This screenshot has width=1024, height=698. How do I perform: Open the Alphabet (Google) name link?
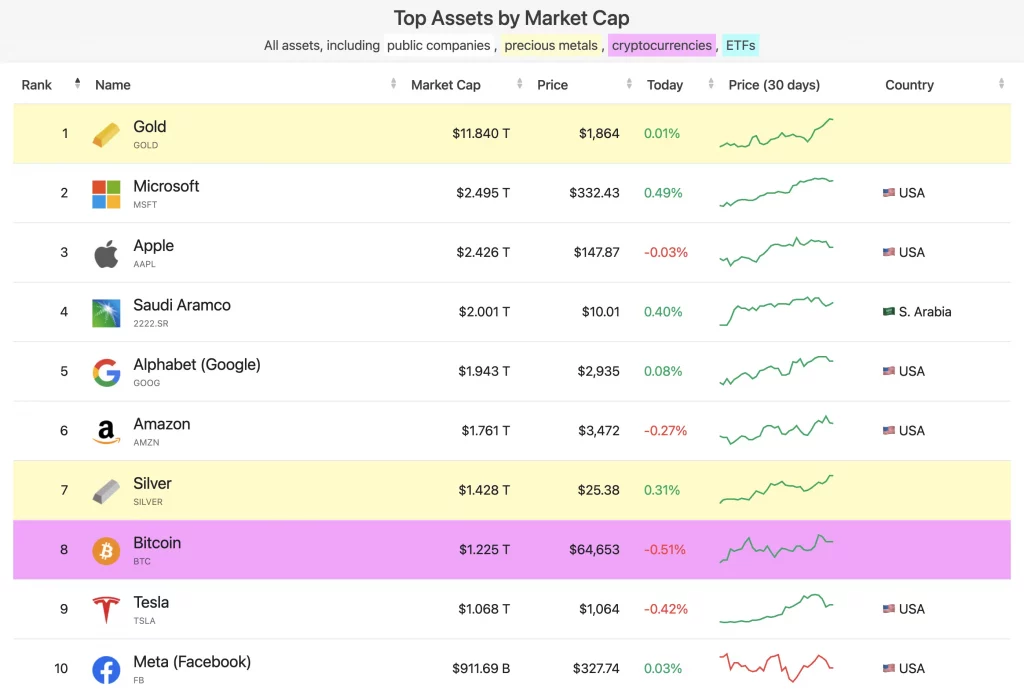point(197,365)
